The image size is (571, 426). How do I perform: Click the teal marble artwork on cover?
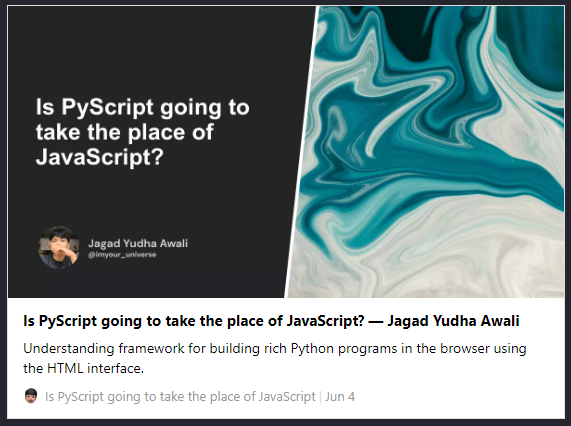coord(430,152)
